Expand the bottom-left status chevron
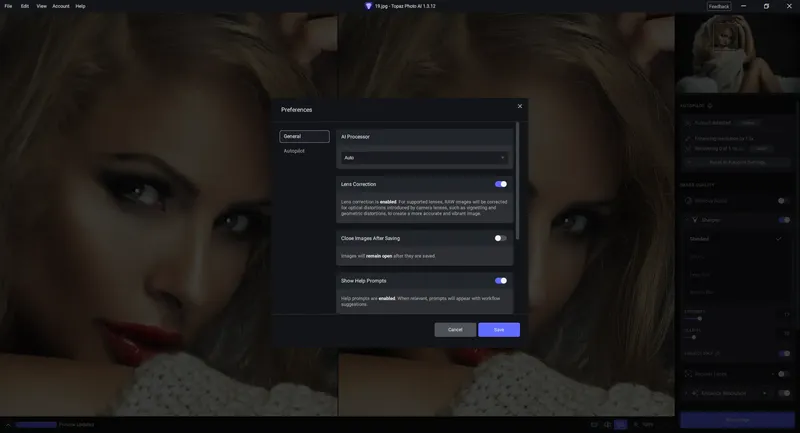The height and width of the screenshot is (433, 800). (8, 424)
